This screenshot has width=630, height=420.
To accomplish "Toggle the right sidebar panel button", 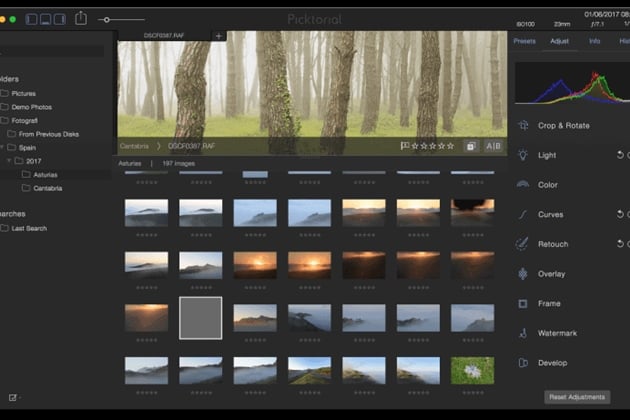I will (x=59, y=19).
